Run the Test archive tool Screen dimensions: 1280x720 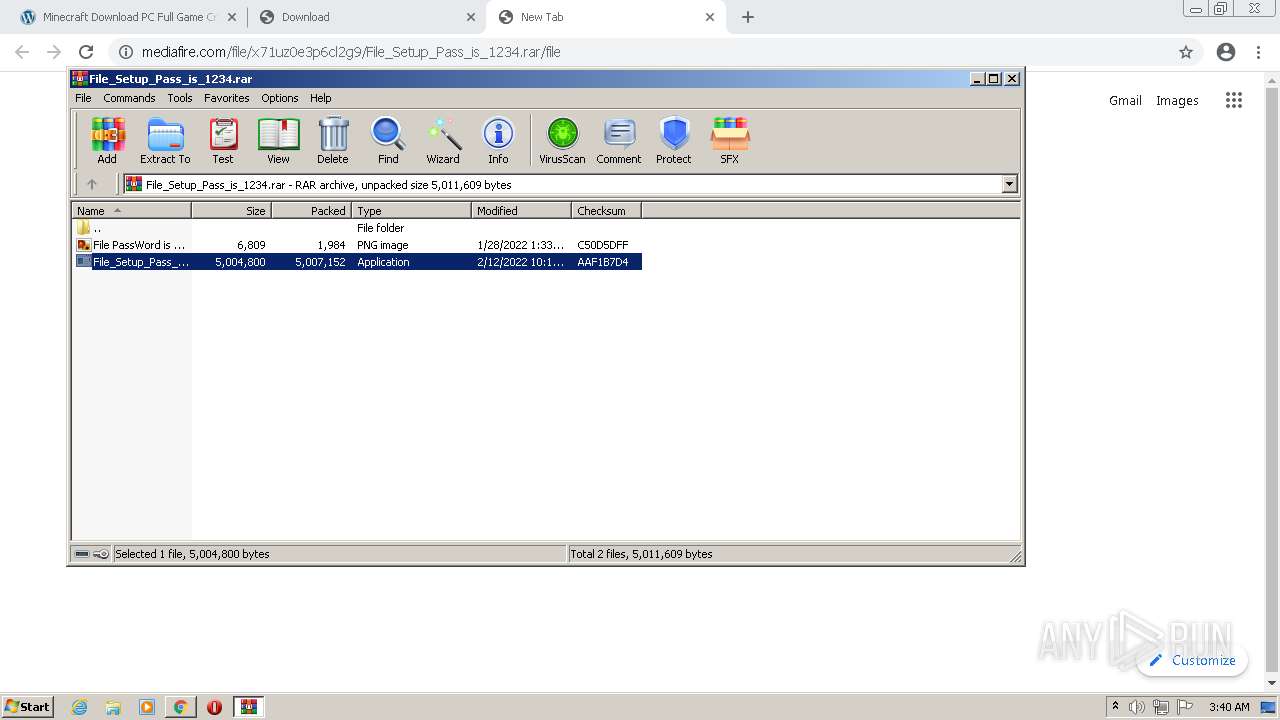tap(223, 140)
